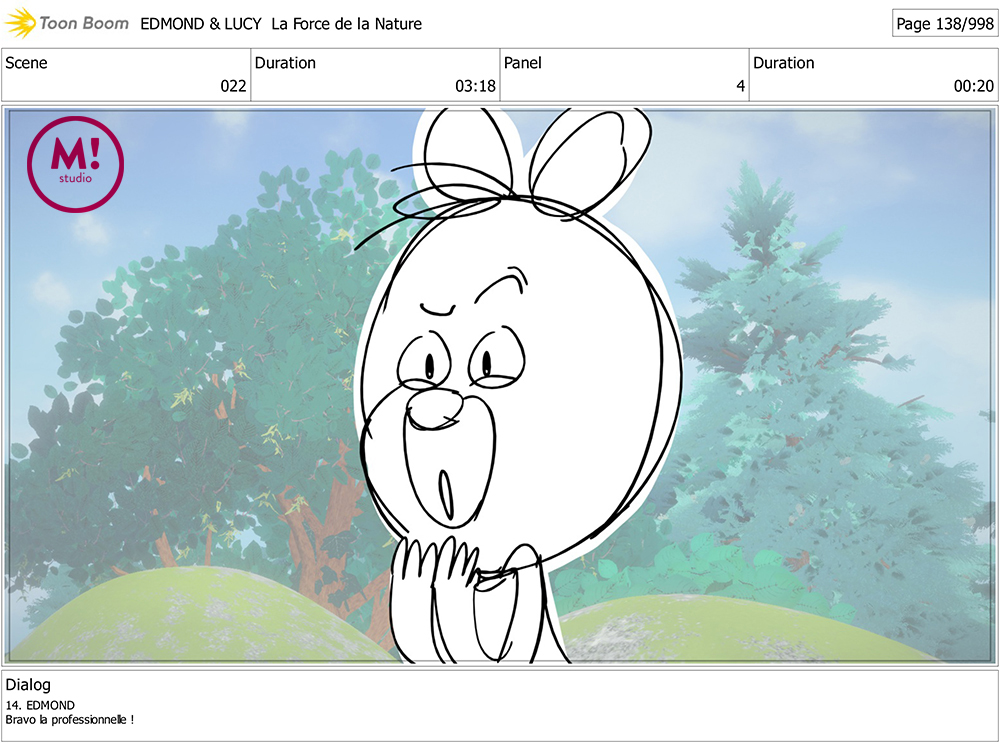
Task: Select the title text 'EDMOND & LUCY'
Action: (x=201, y=24)
